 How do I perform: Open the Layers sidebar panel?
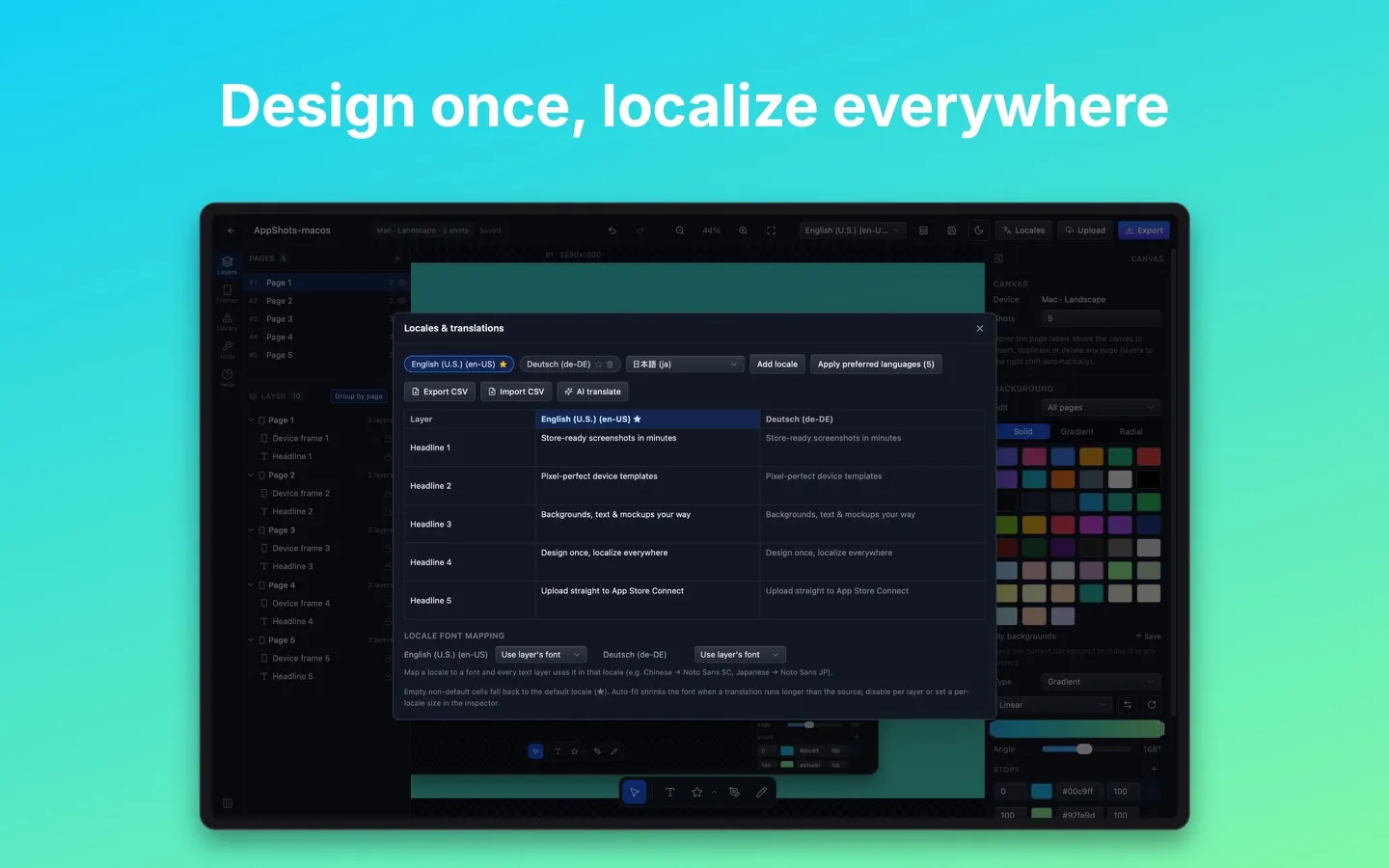click(227, 264)
